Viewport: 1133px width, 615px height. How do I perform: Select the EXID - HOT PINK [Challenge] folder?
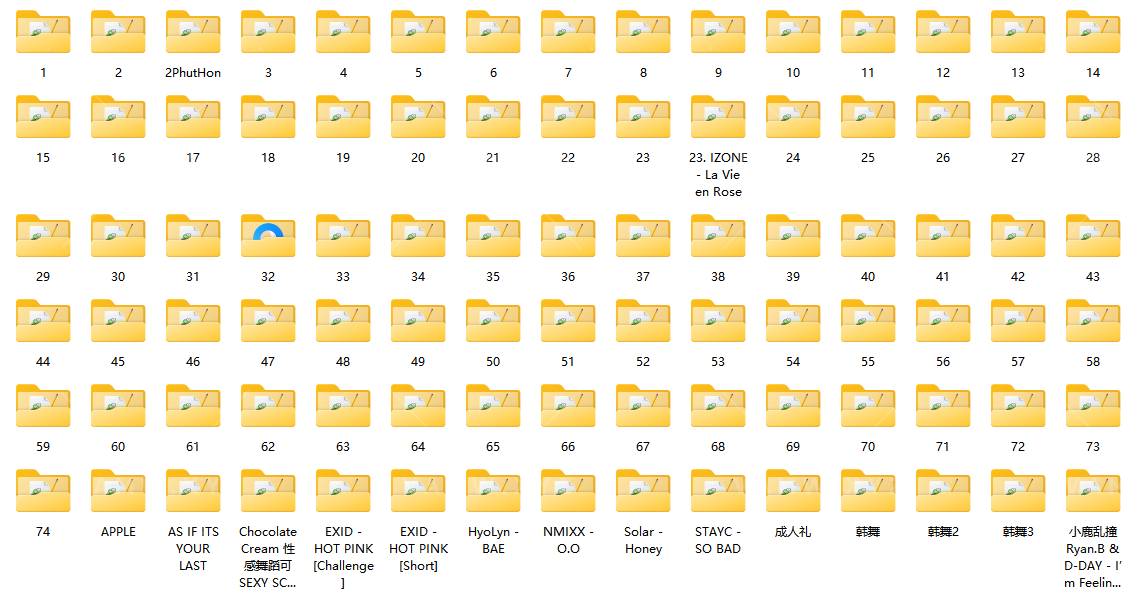[343, 492]
